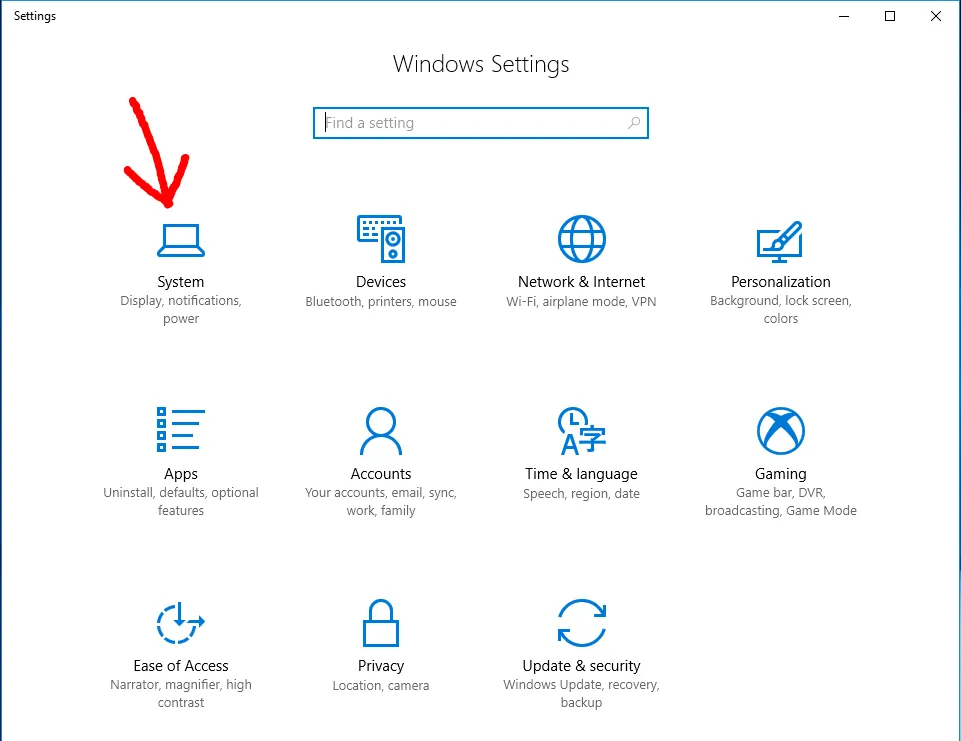Screen dimensions: 961x741
Task: Click the Ease of Access clock-arrow icon
Action: 181,622
